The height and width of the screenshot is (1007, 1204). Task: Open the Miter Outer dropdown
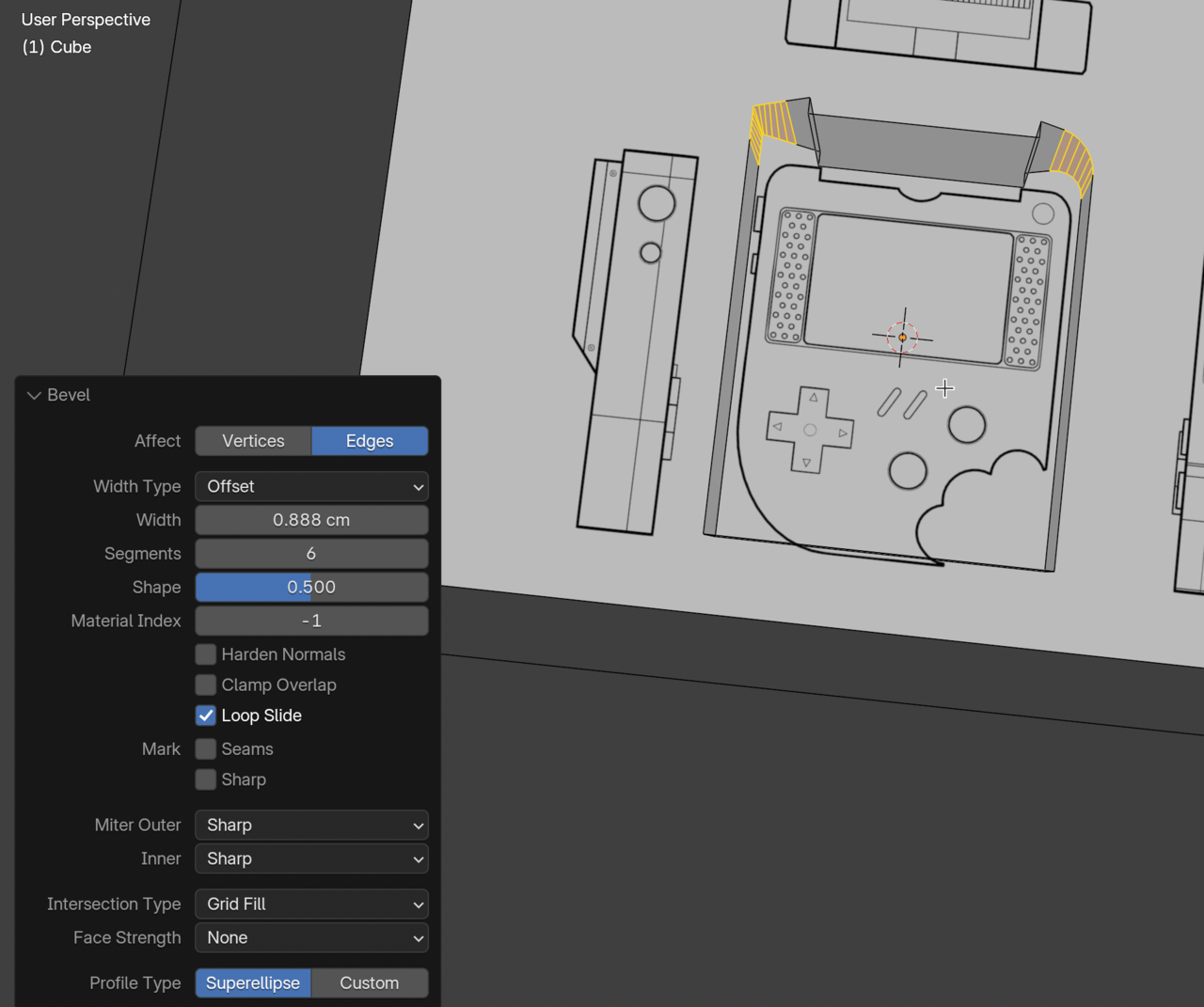click(x=311, y=826)
